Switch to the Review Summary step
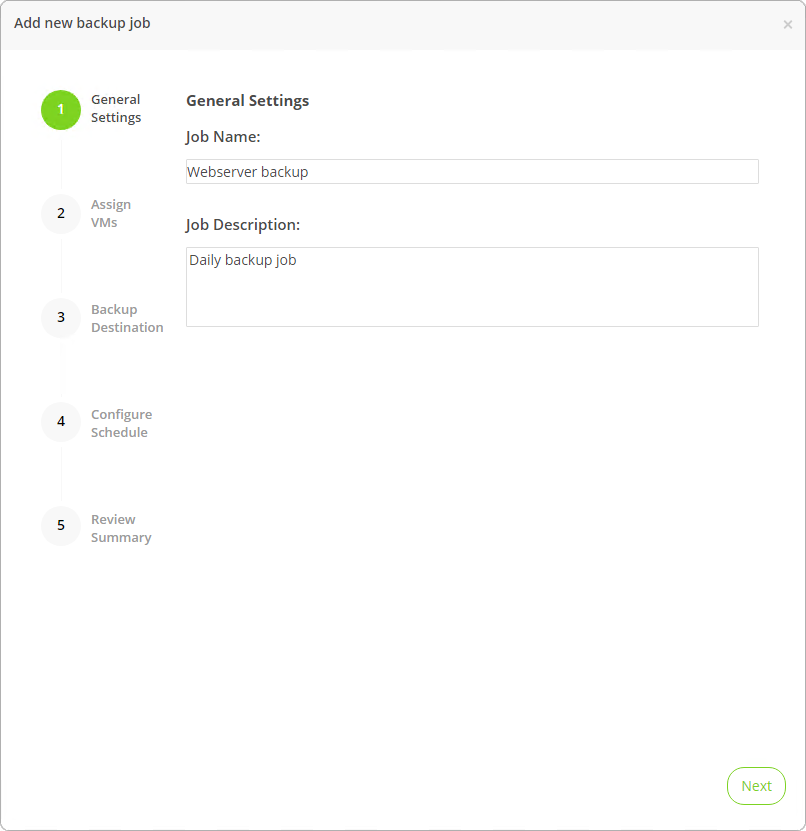The height and width of the screenshot is (831, 806). pyautogui.click(x=121, y=529)
